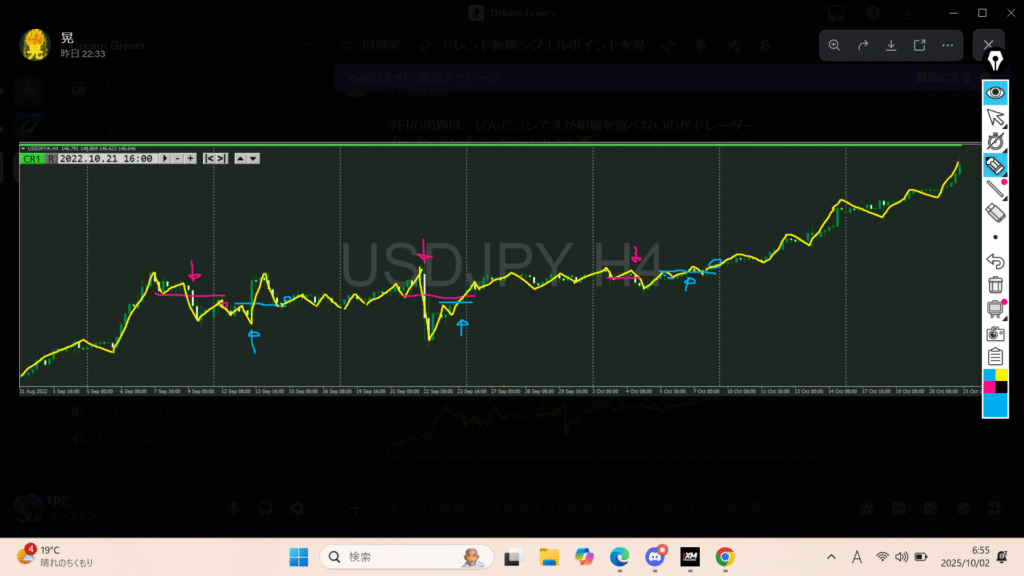Open the color palette swatch

[995, 393]
